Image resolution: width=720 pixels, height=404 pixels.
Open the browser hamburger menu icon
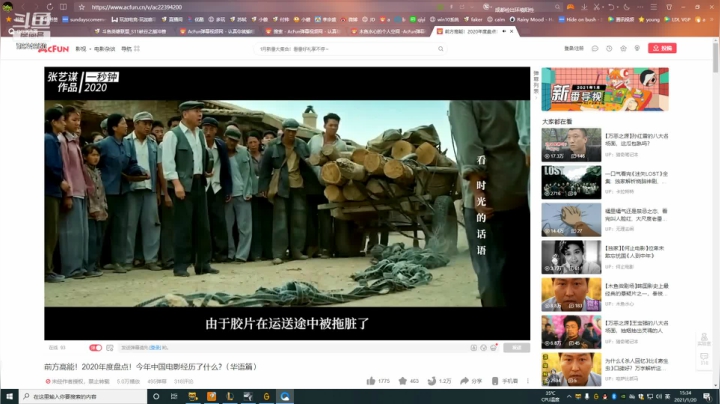(x=653, y=7)
